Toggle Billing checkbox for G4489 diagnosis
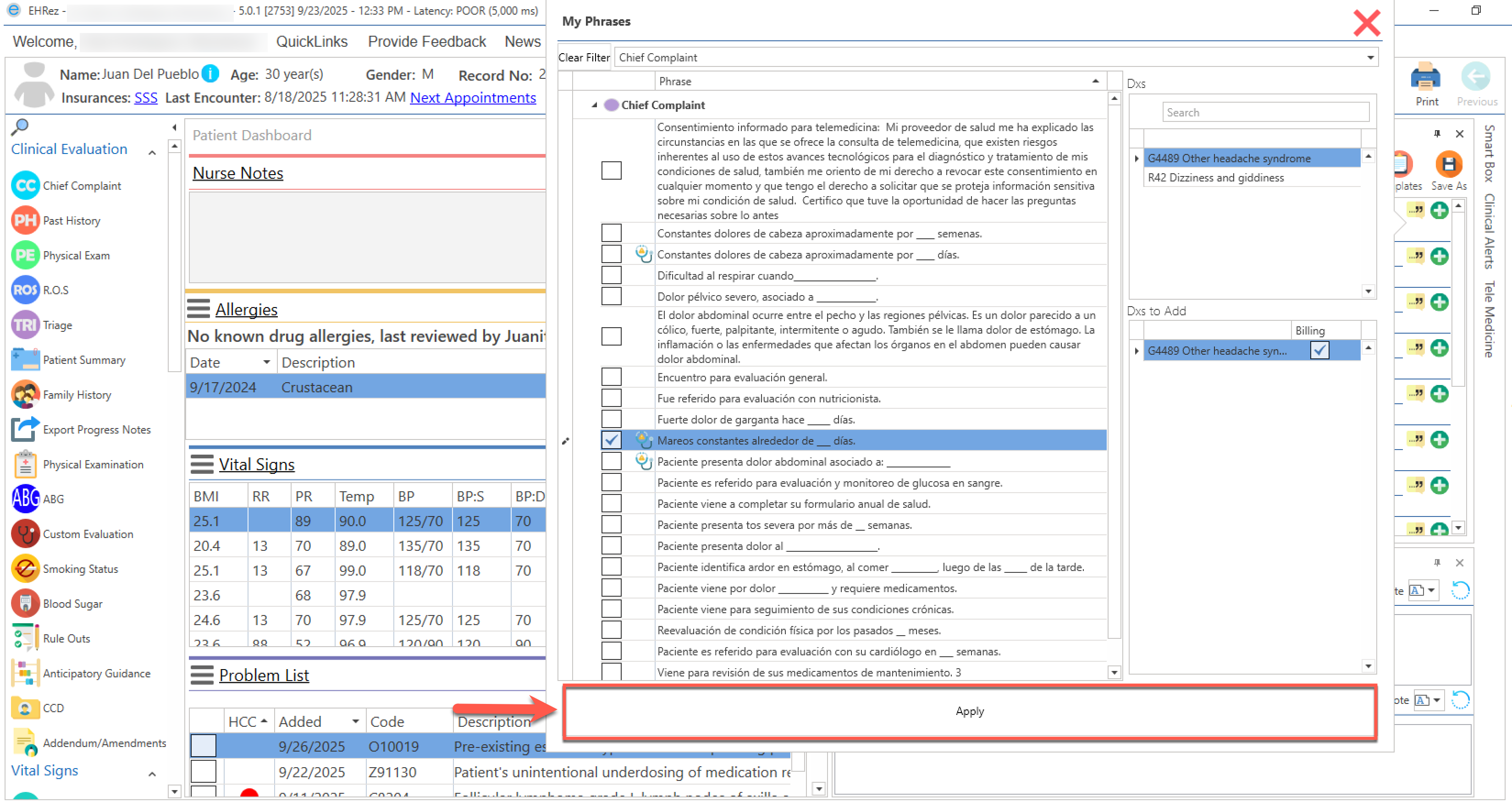 [x=1319, y=351]
